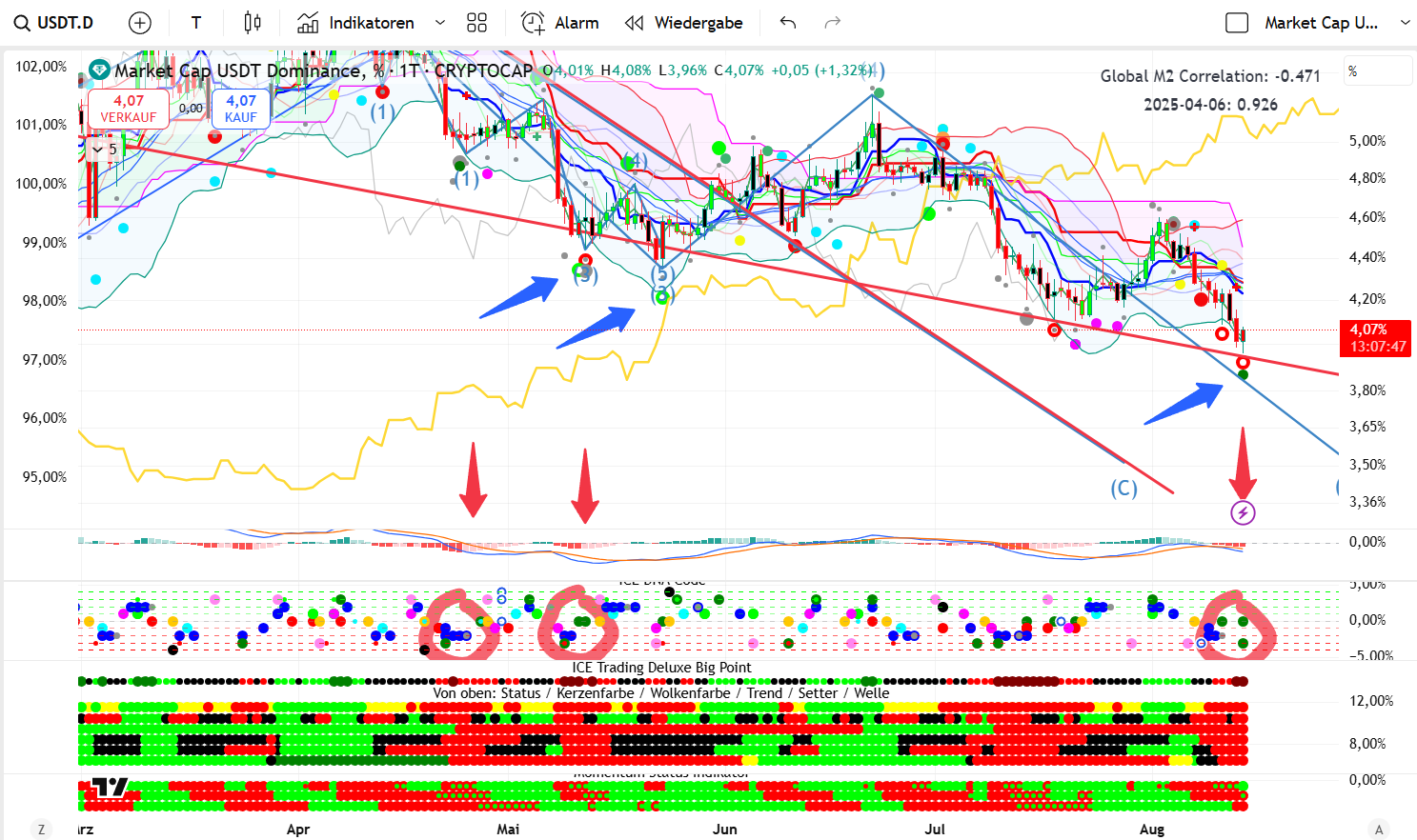1417x840 pixels.
Task: Click the undo arrow
Action: (787, 23)
